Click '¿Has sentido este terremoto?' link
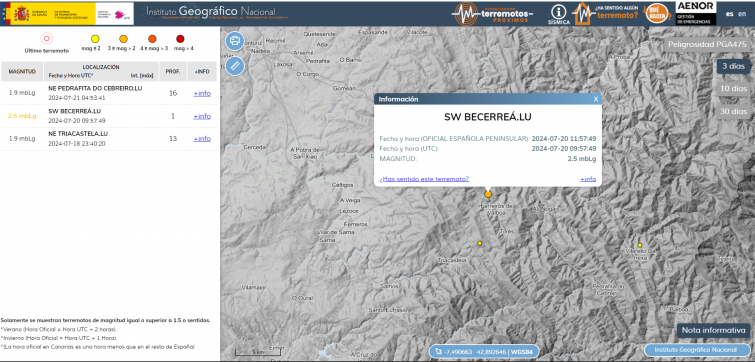 (x=424, y=179)
